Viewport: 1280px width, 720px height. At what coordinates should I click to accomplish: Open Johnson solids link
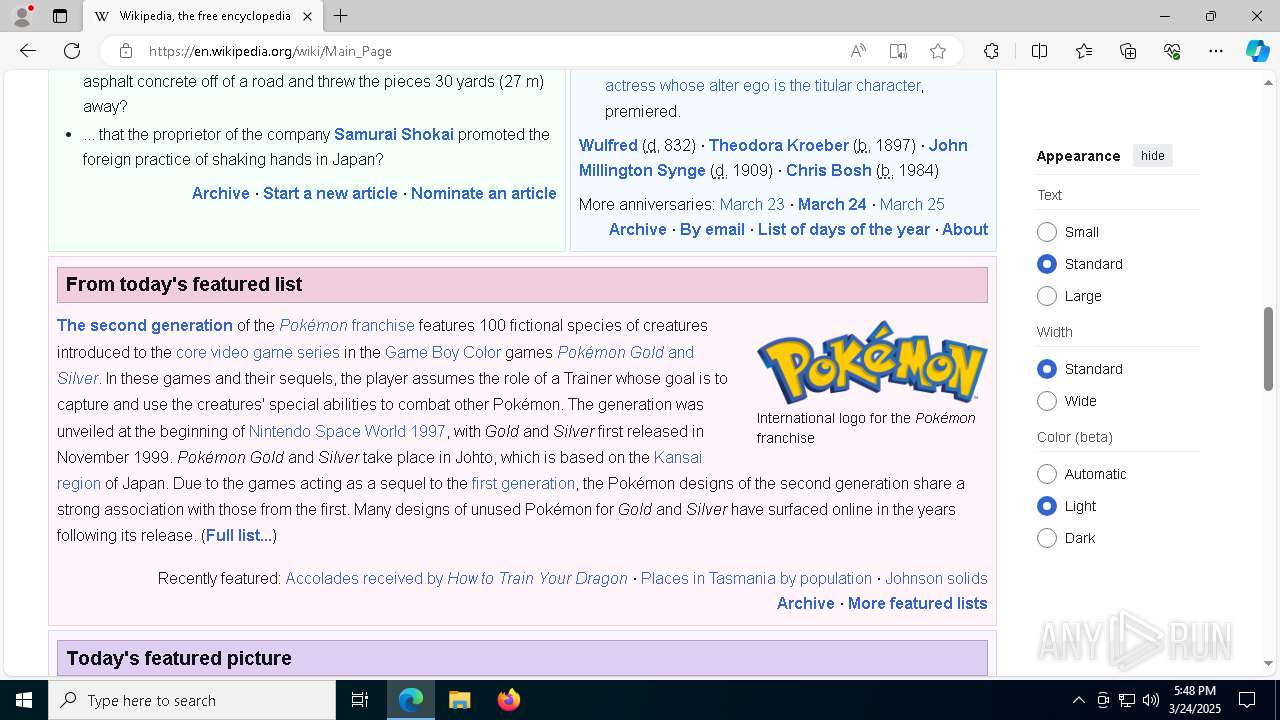936,578
